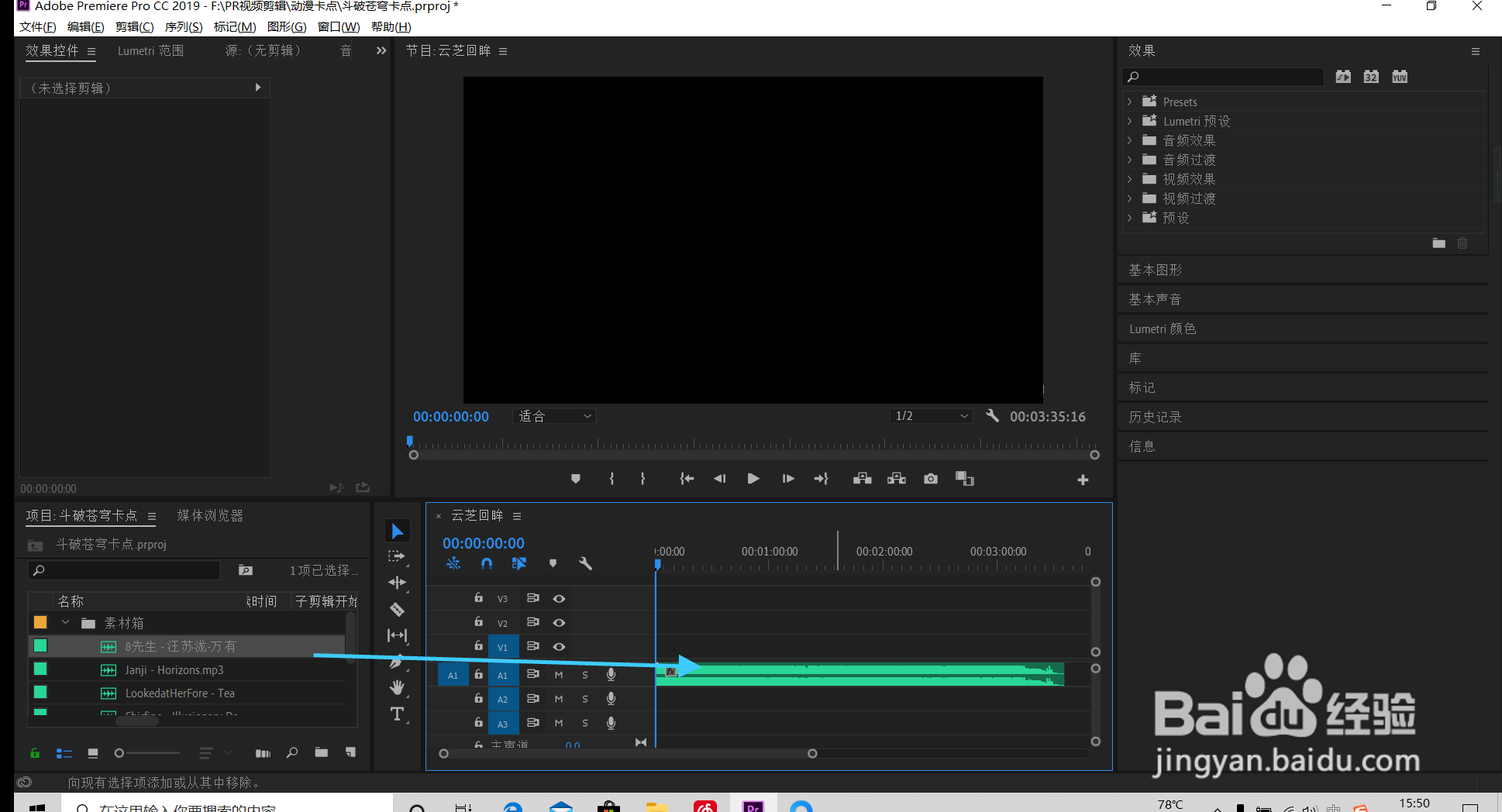The height and width of the screenshot is (812, 1502).
Task: Select the Selection tool arrow
Action: [398, 532]
